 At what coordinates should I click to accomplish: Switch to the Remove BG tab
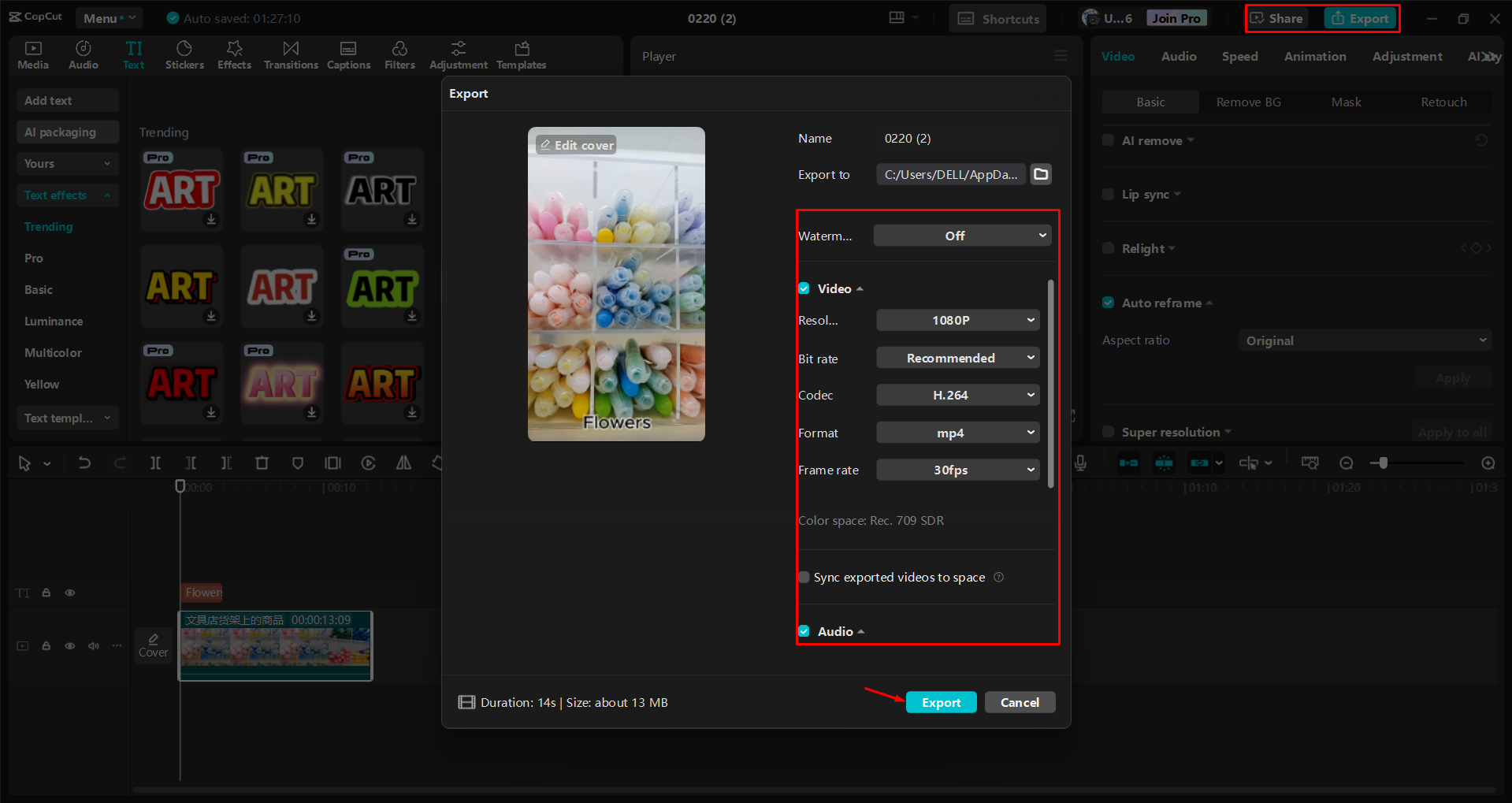point(1248,102)
